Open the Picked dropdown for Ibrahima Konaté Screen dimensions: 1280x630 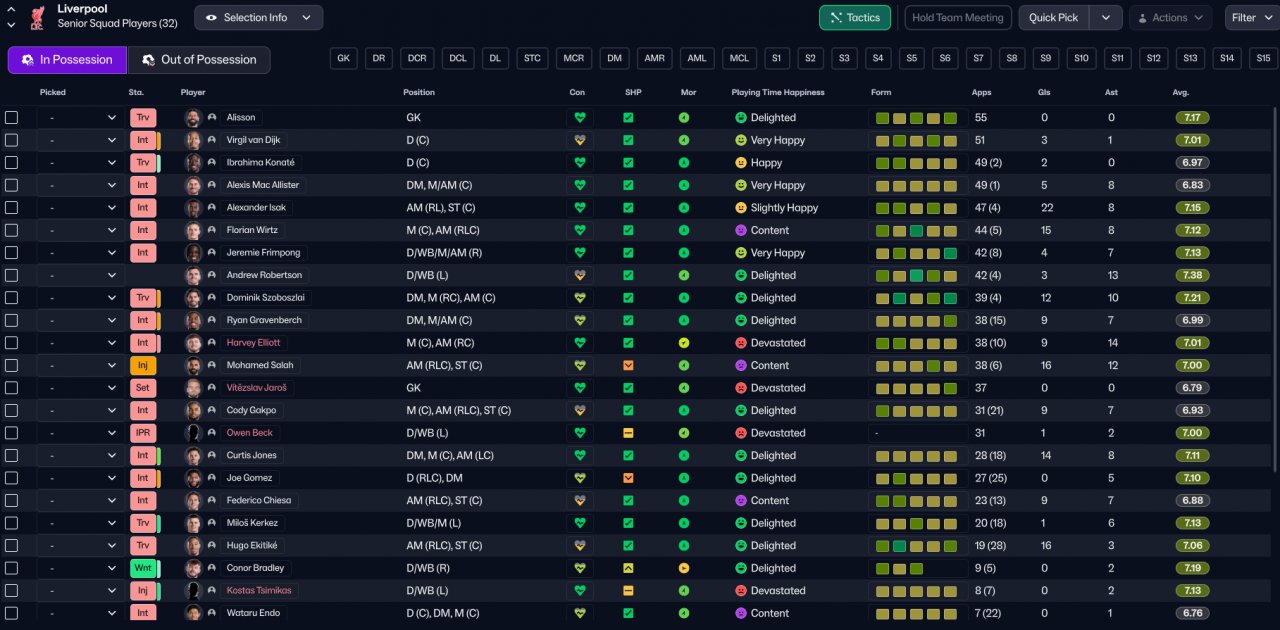[80, 163]
